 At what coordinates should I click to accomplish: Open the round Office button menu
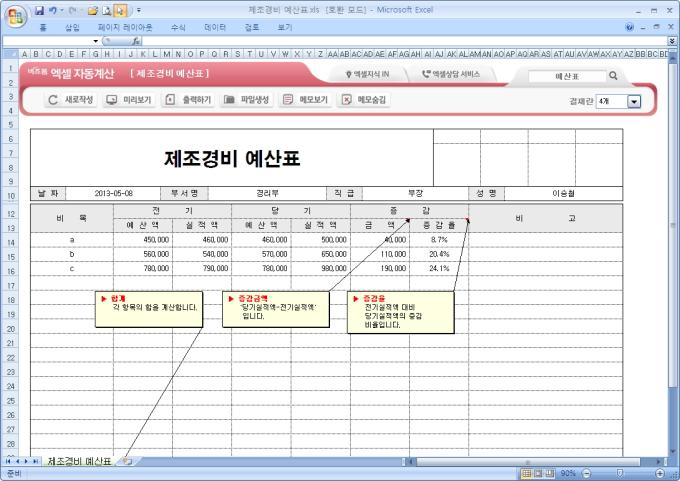coord(16,17)
